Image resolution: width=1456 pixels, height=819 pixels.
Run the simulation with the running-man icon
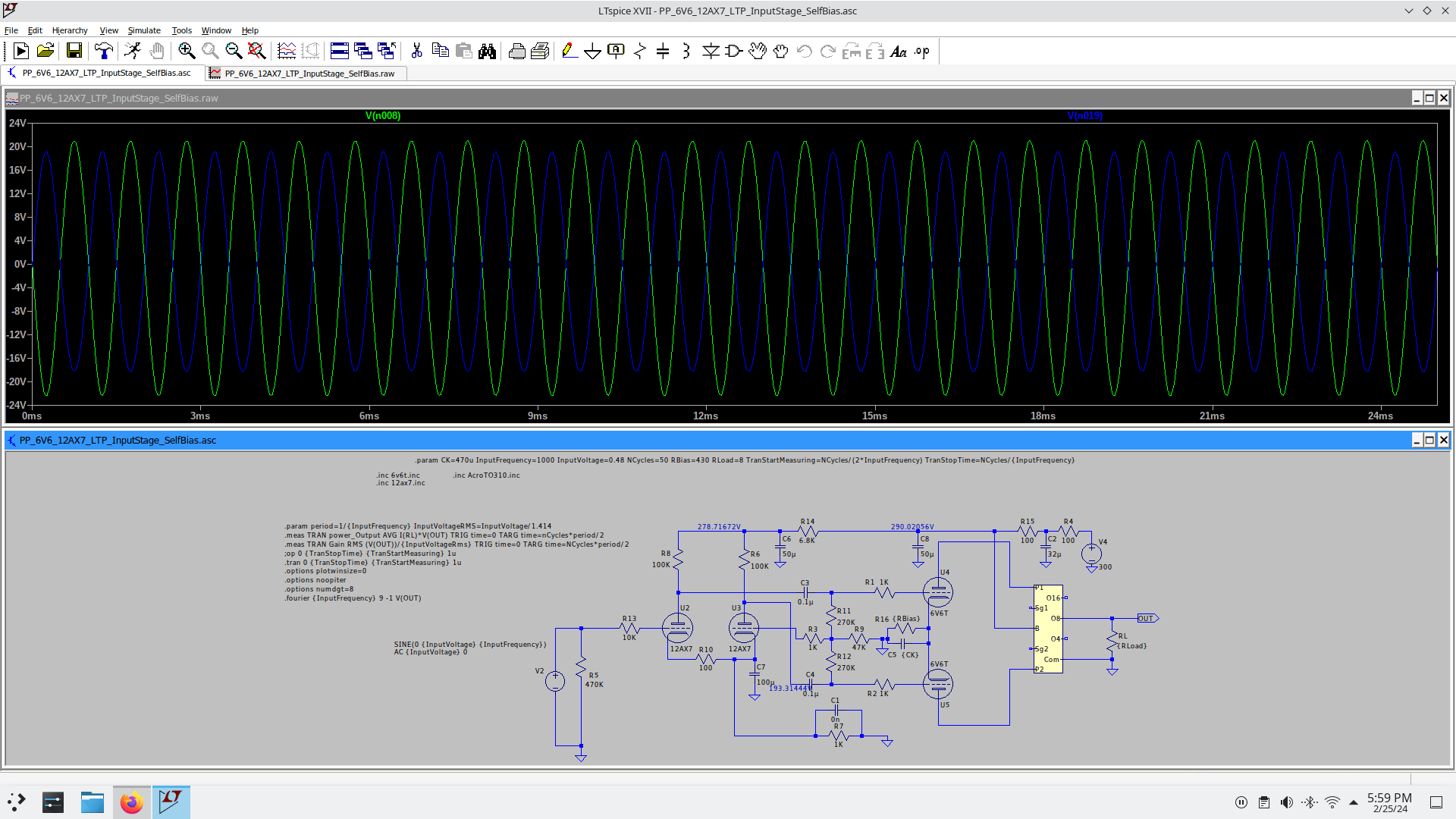point(133,51)
